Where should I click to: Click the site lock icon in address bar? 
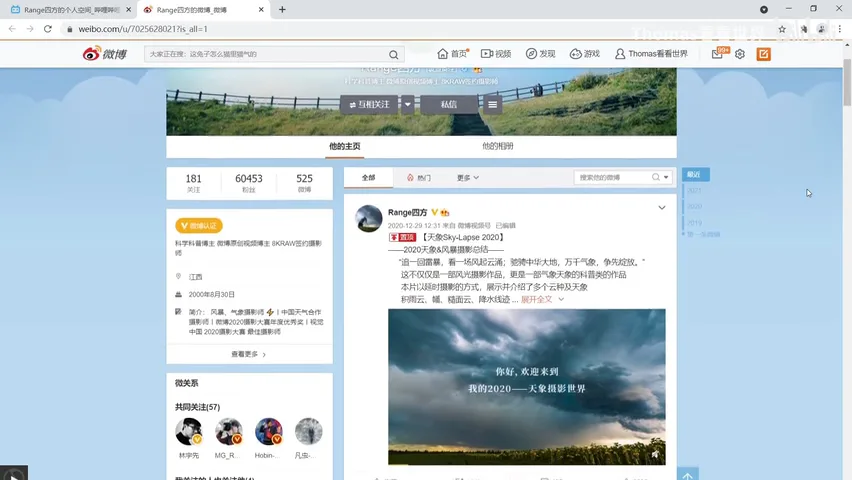[70, 29]
